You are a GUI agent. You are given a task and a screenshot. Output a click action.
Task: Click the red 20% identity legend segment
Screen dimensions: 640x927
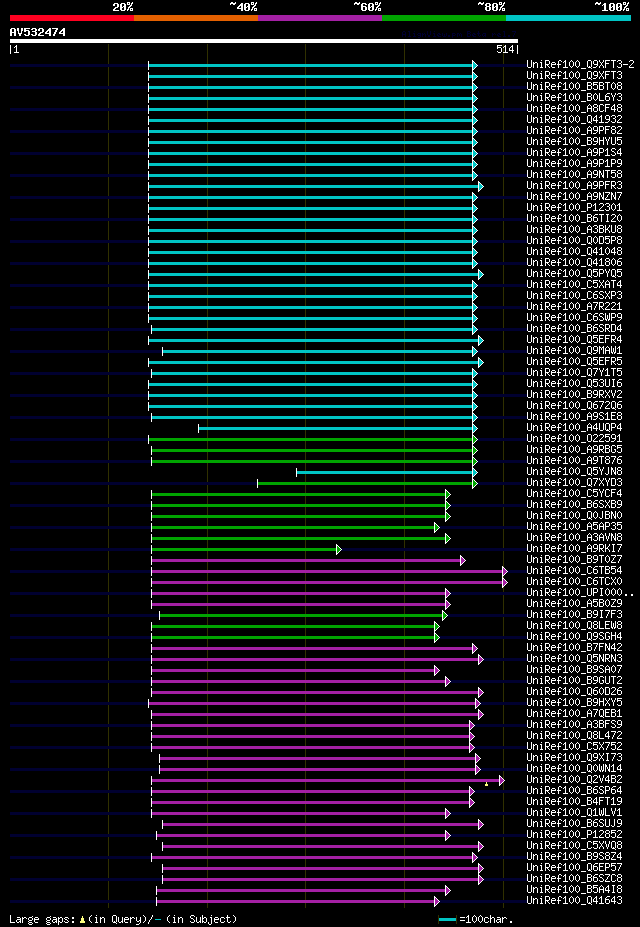coord(72,18)
